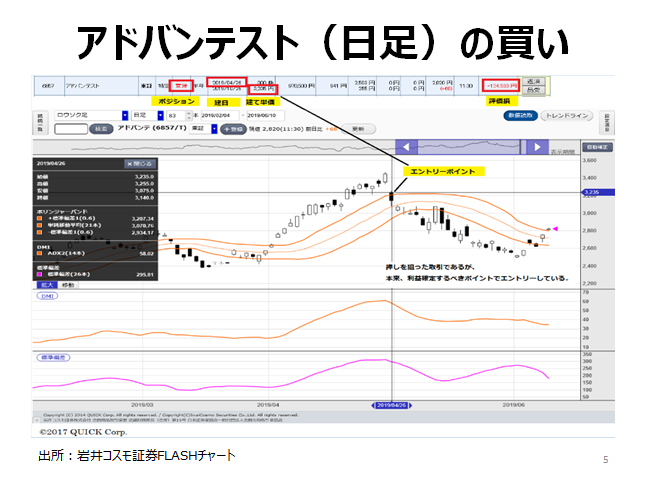Viewport: 645px width, 483px height.
Task: Select the 数値読取 value-reading mode button
Action: [520, 116]
